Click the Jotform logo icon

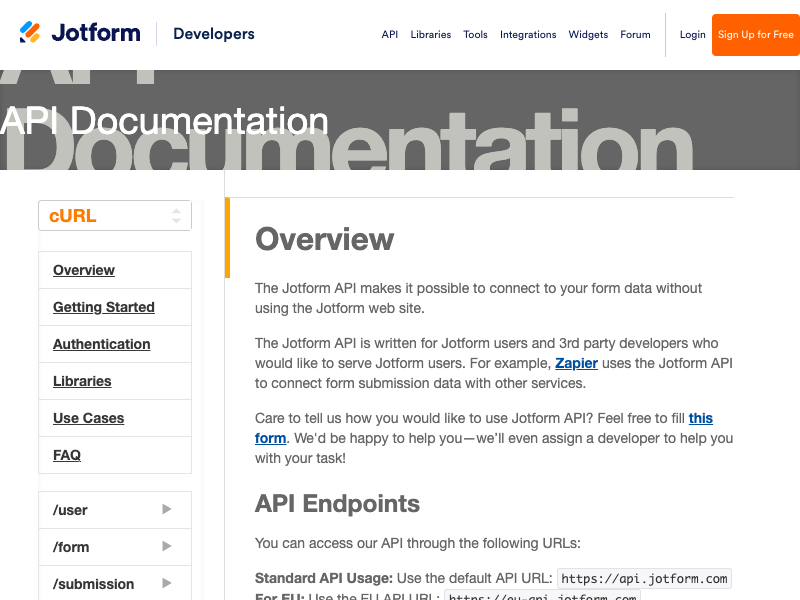30,33
